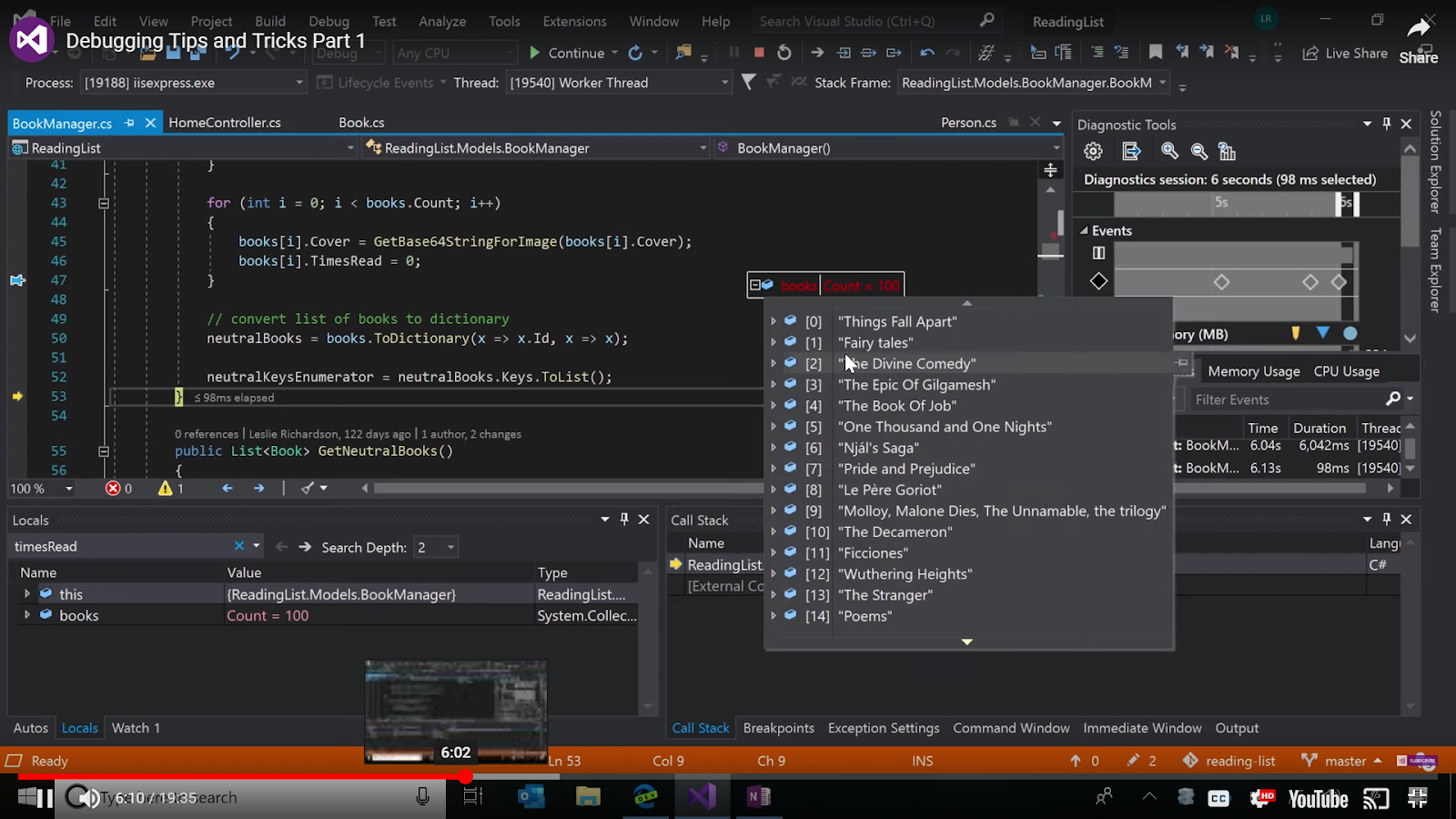Open Solution Explorer side tab
This screenshot has height=819, width=1456.
point(1435,162)
